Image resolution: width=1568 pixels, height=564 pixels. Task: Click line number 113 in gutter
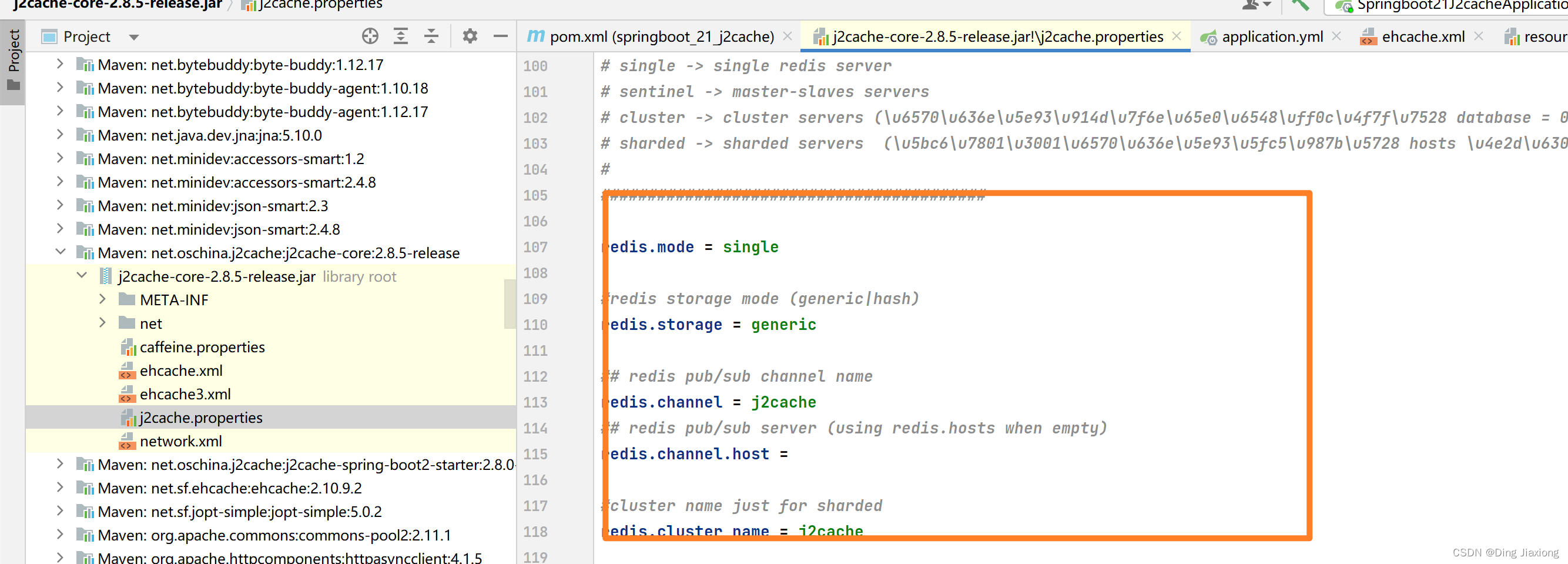(535, 403)
